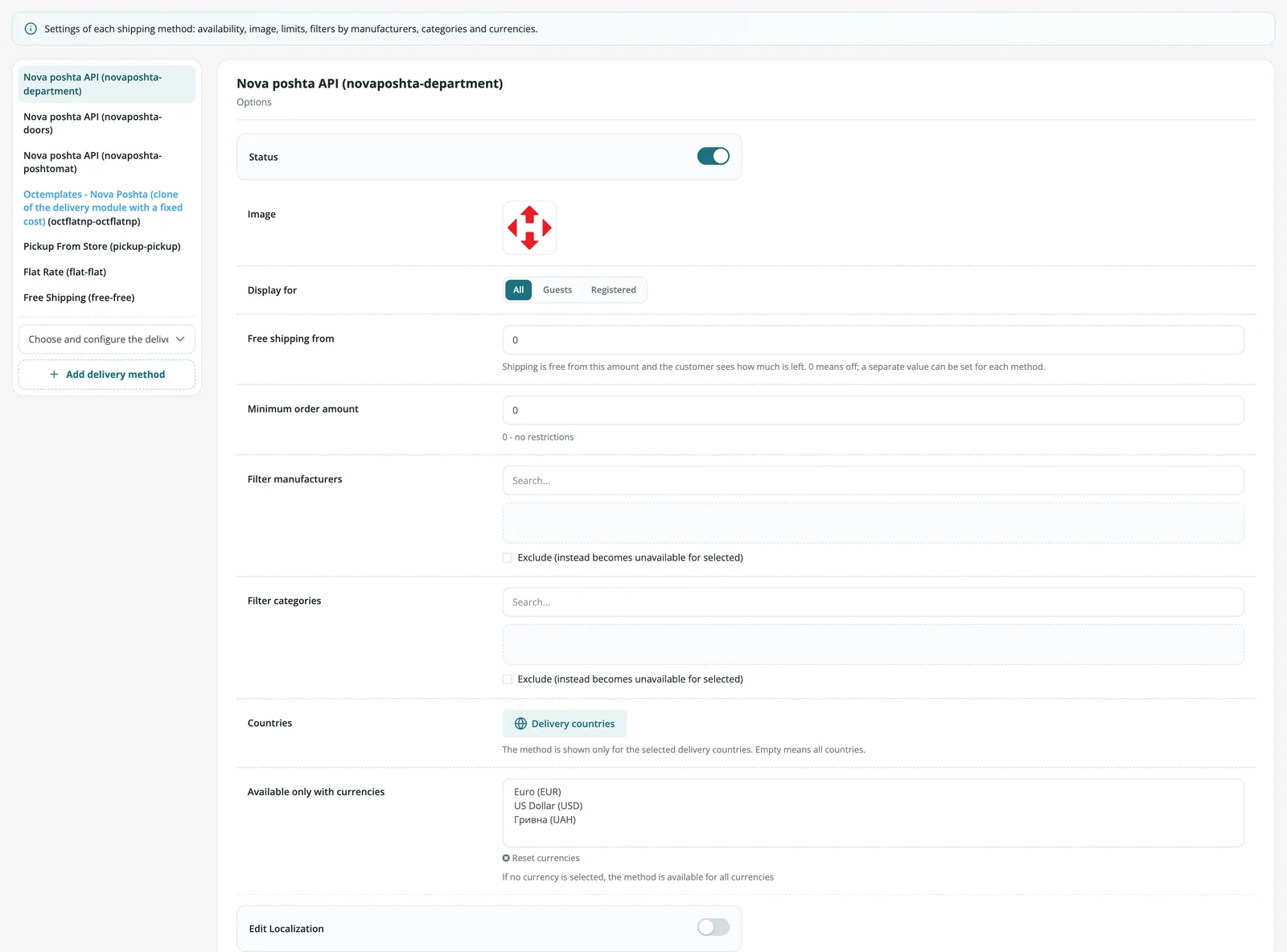Click Add delivery method button
Screen dimensions: 1287x952
[x=107, y=375]
